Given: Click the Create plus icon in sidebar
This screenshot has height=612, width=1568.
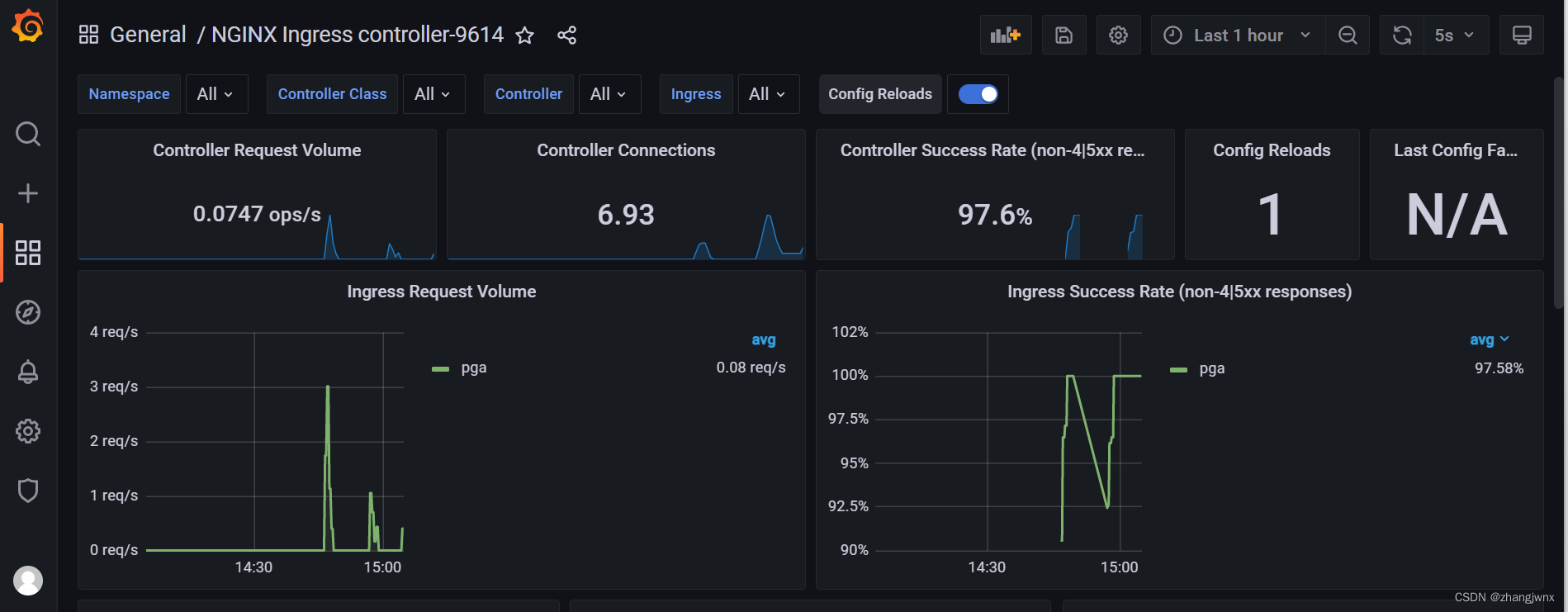Looking at the screenshot, I should click(x=28, y=193).
